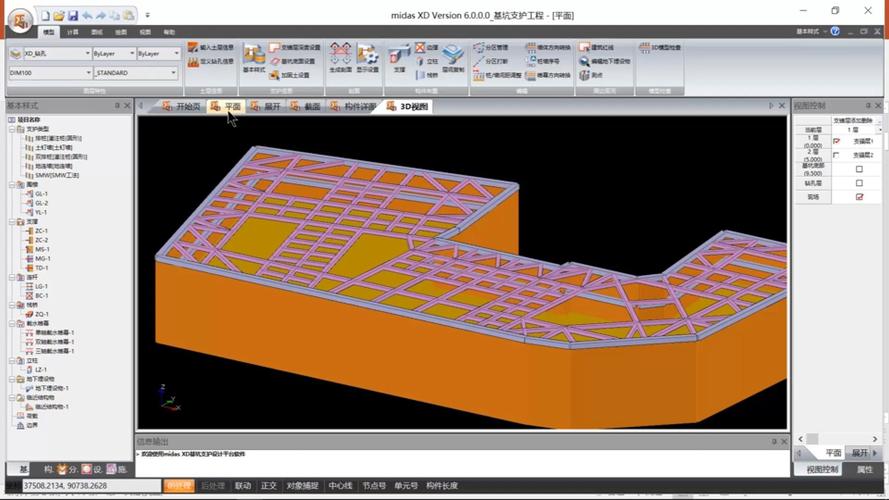Select the 支撑 strut component tool

[400, 58]
